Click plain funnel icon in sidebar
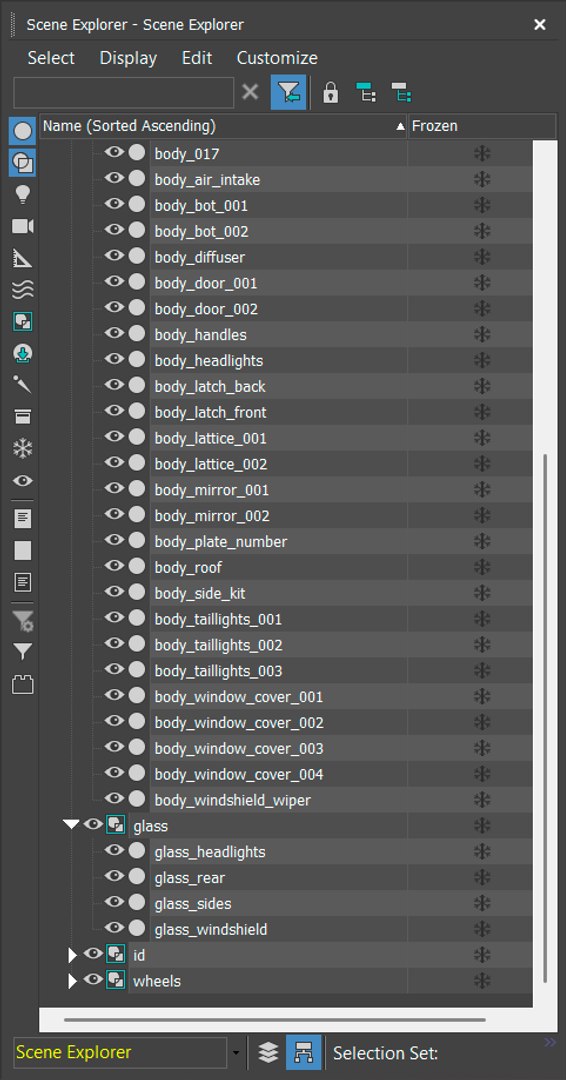The height and width of the screenshot is (1080, 566). pyautogui.click(x=23, y=652)
